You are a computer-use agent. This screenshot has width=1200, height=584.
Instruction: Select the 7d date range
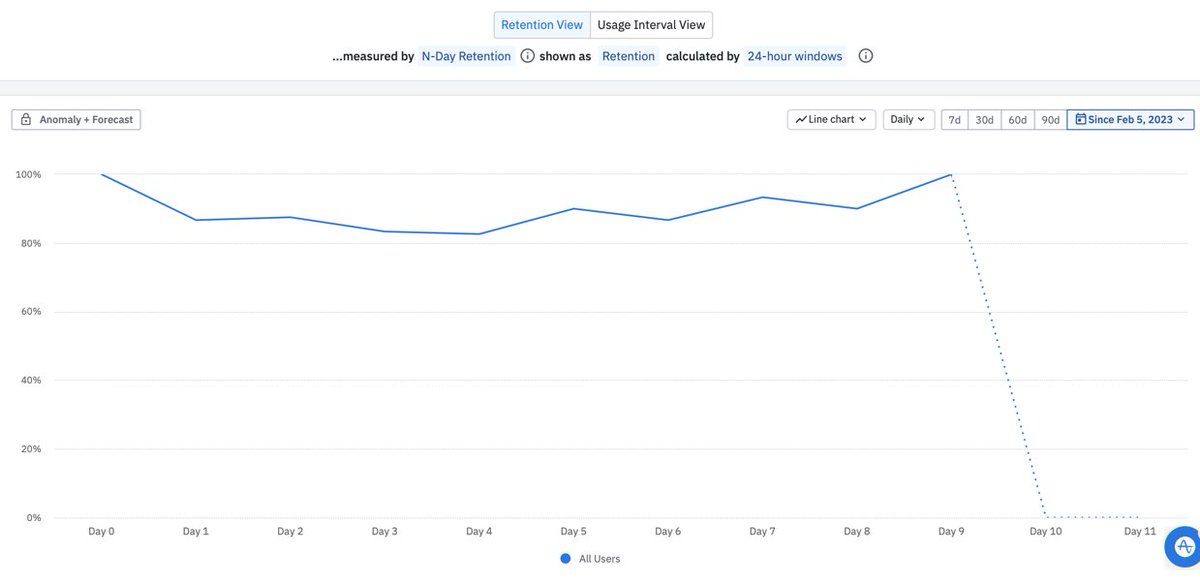click(x=955, y=119)
